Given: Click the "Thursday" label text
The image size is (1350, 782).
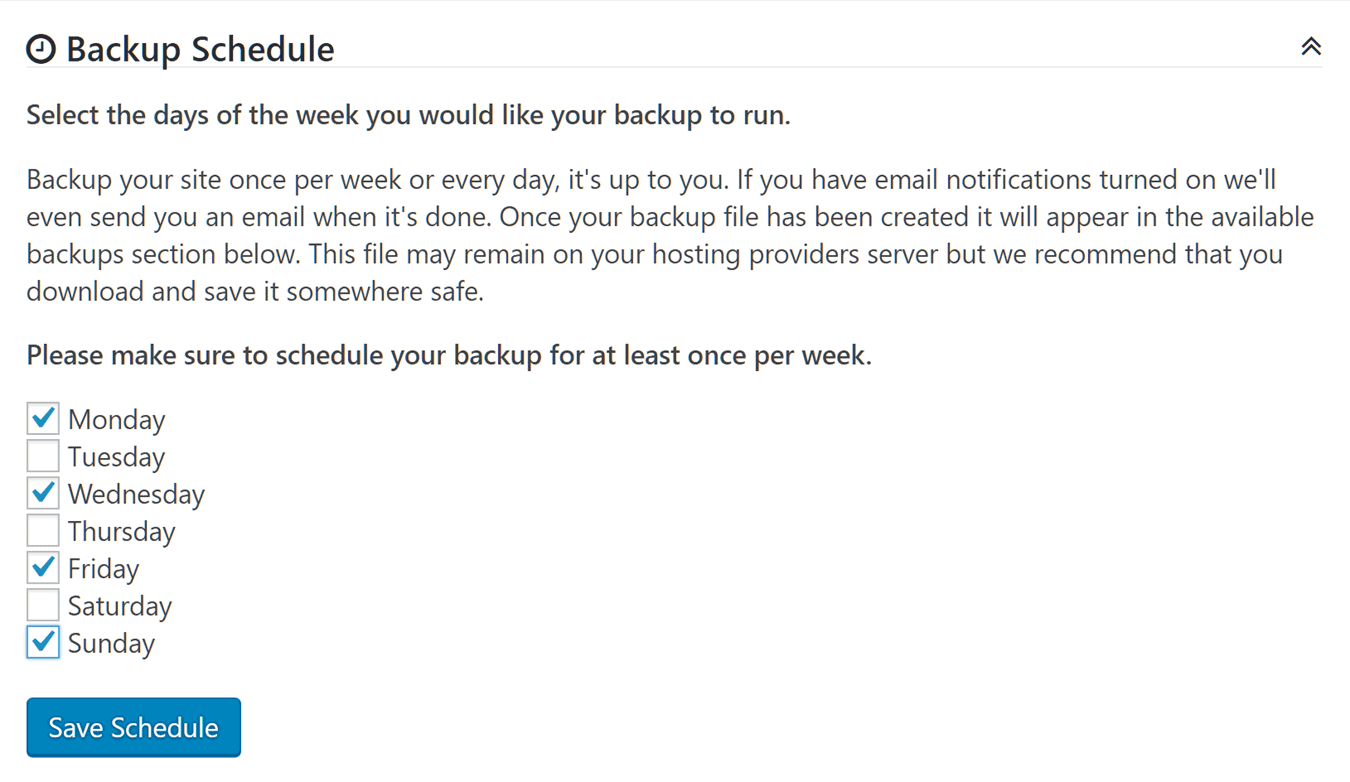Looking at the screenshot, I should click(122, 531).
